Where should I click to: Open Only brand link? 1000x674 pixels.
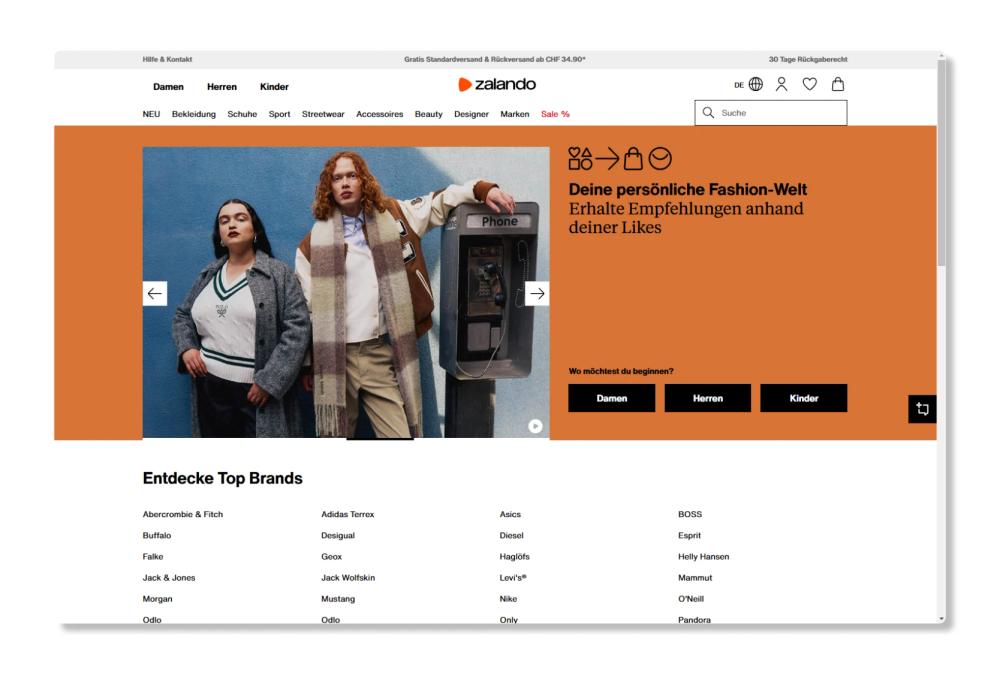pos(509,619)
